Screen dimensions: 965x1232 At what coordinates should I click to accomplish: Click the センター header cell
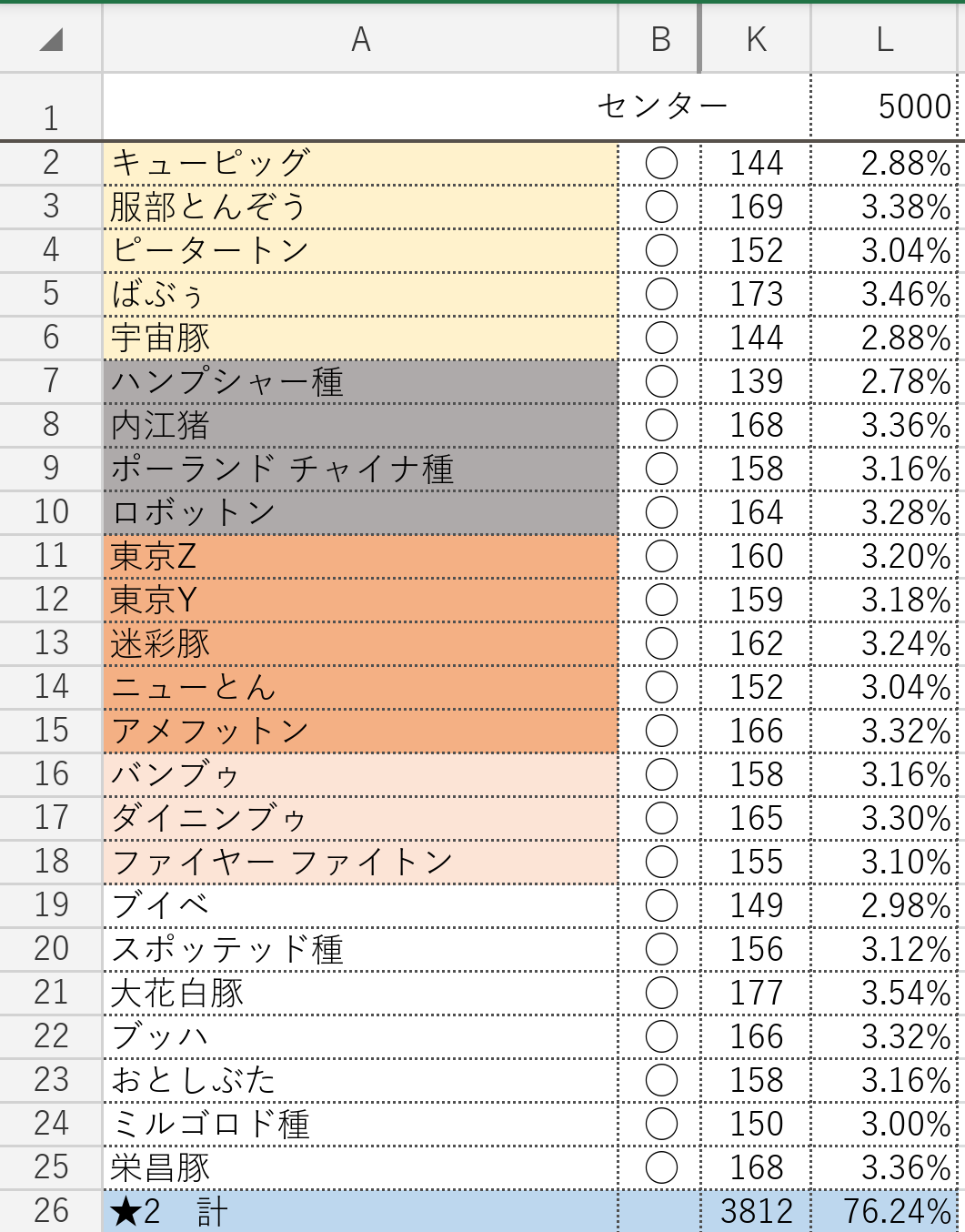point(662,106)
